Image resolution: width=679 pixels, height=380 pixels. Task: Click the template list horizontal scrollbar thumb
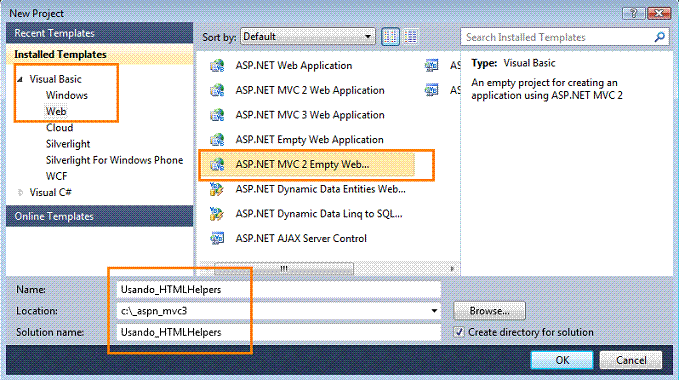point(284,269)
